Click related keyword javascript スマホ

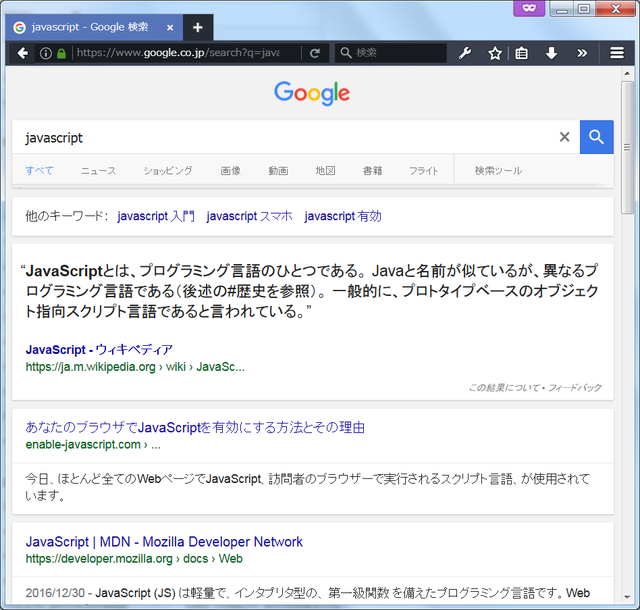coord(249,216)
